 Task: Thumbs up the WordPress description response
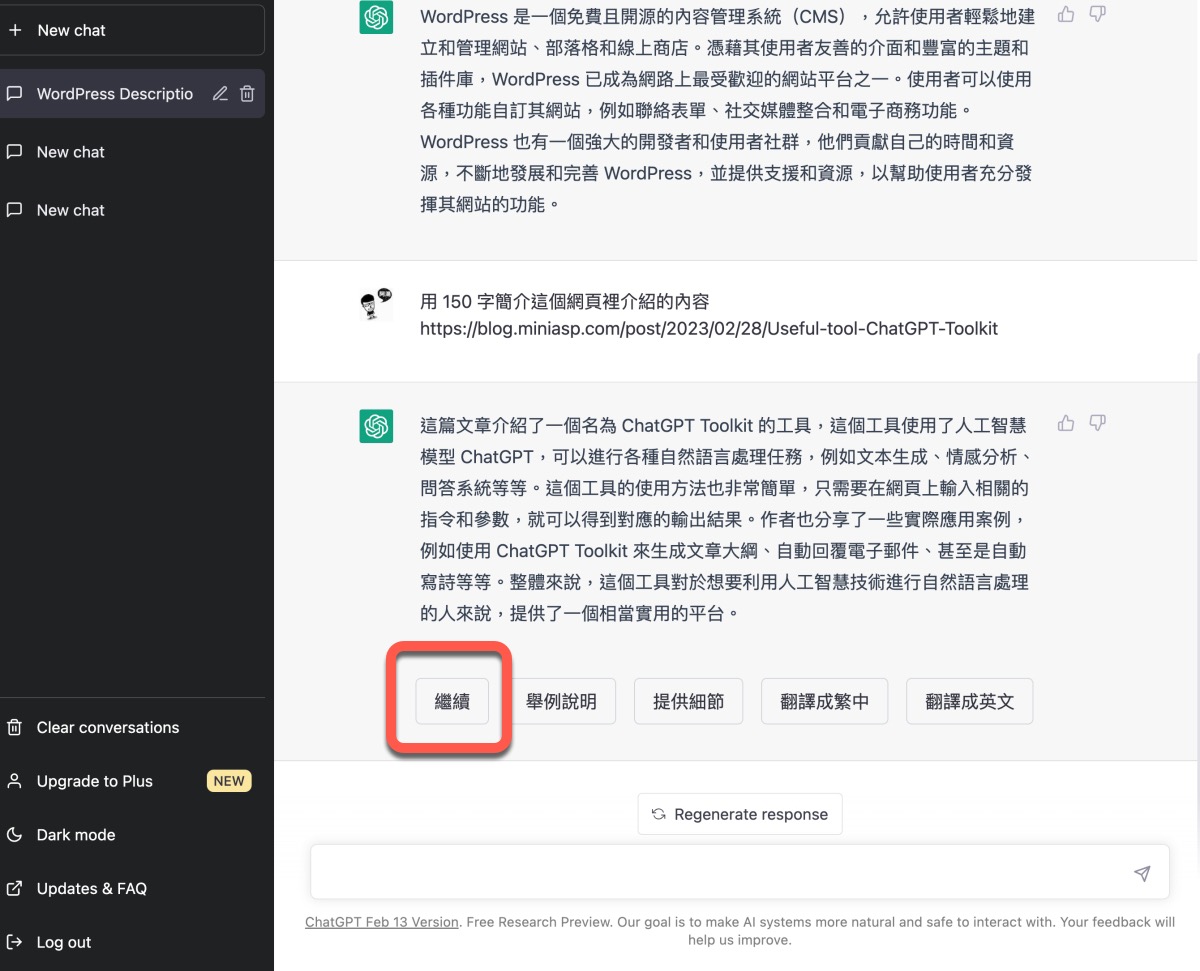[x=1066, y=14]
